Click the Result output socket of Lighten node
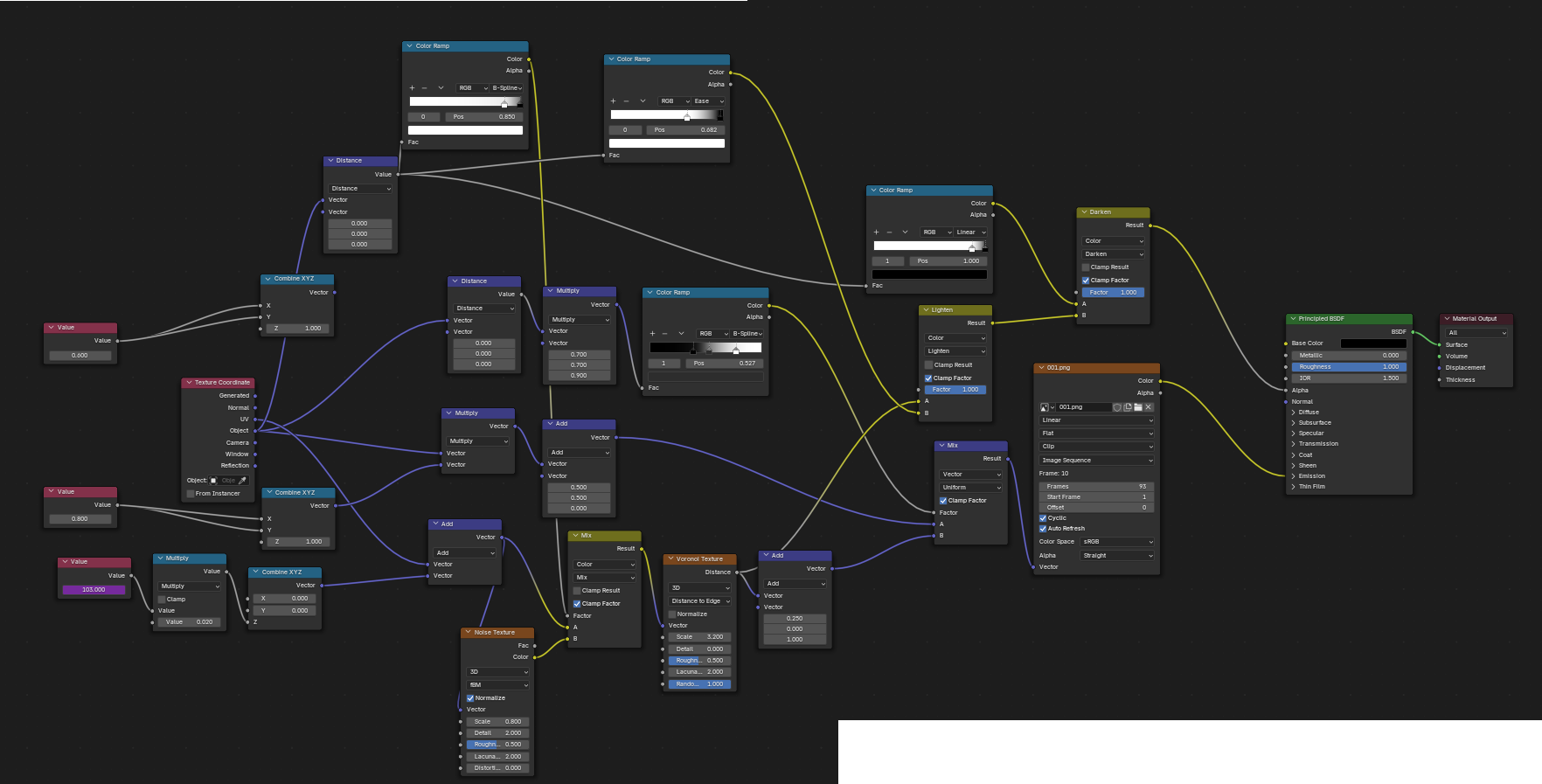 pos(992,323)
